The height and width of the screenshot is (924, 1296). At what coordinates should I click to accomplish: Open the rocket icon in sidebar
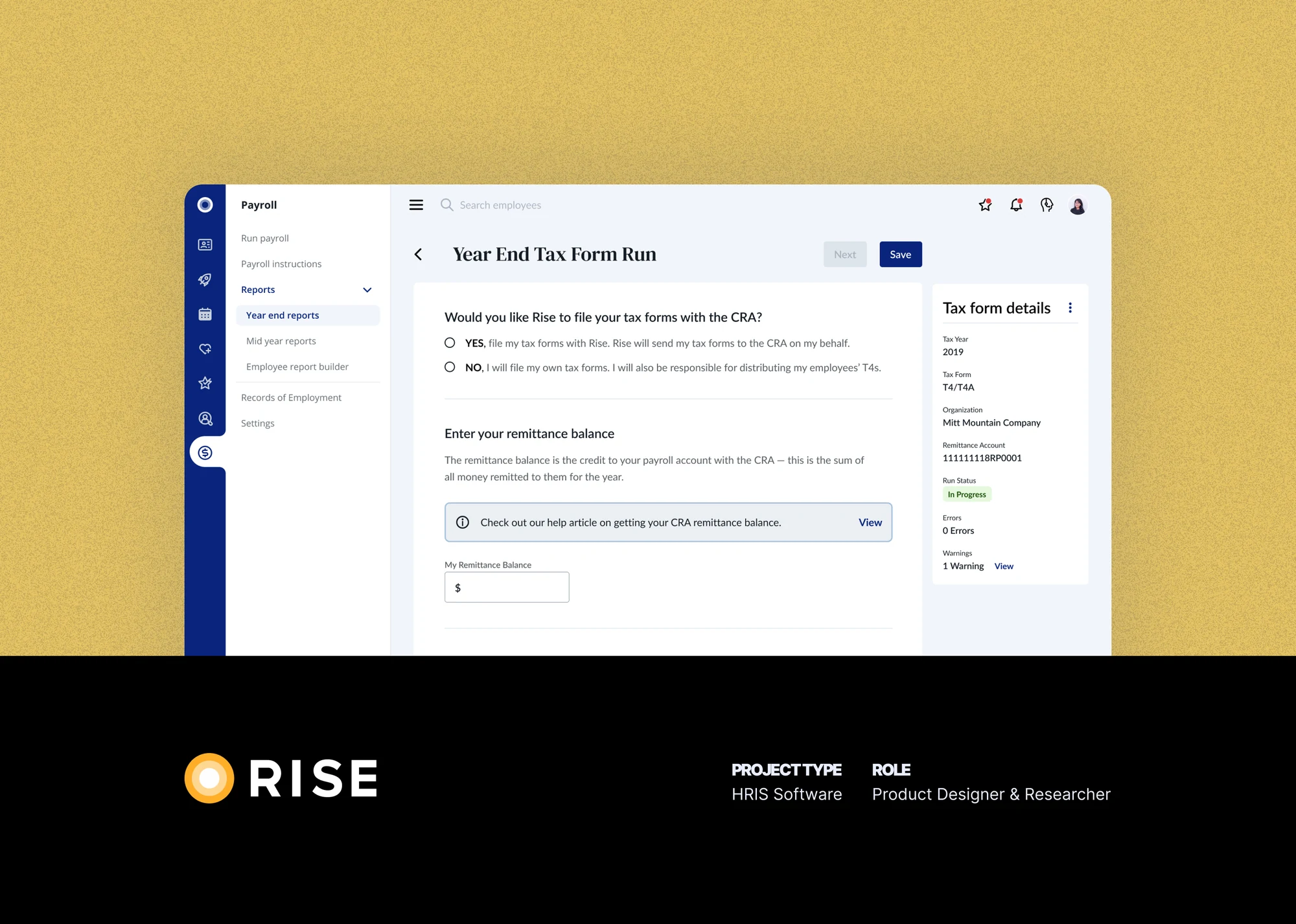coord(205,280)
